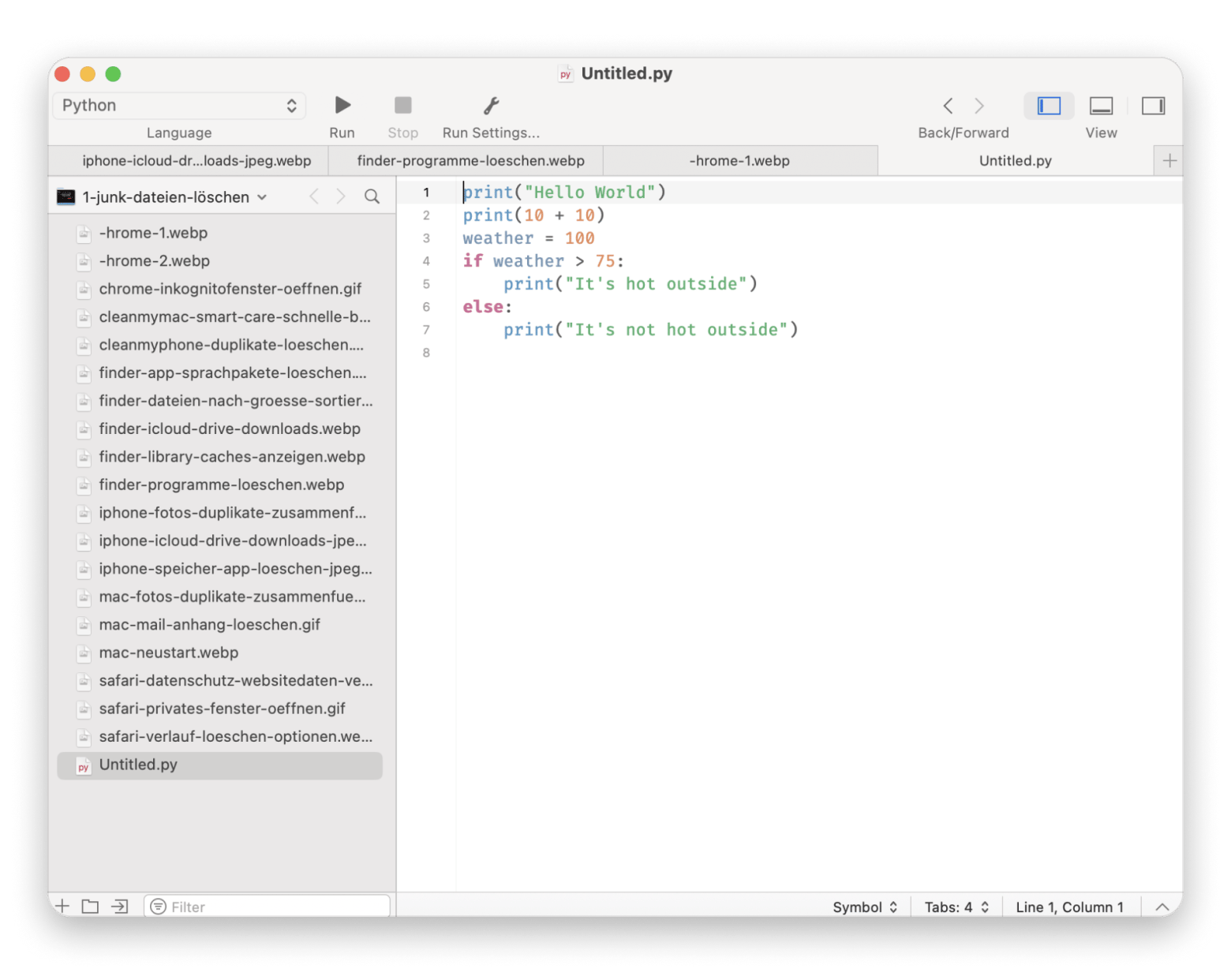Click sidebar navigator forward arrow
The width and height of the screenshot is (1231, 980).
[x=341, y=196]
